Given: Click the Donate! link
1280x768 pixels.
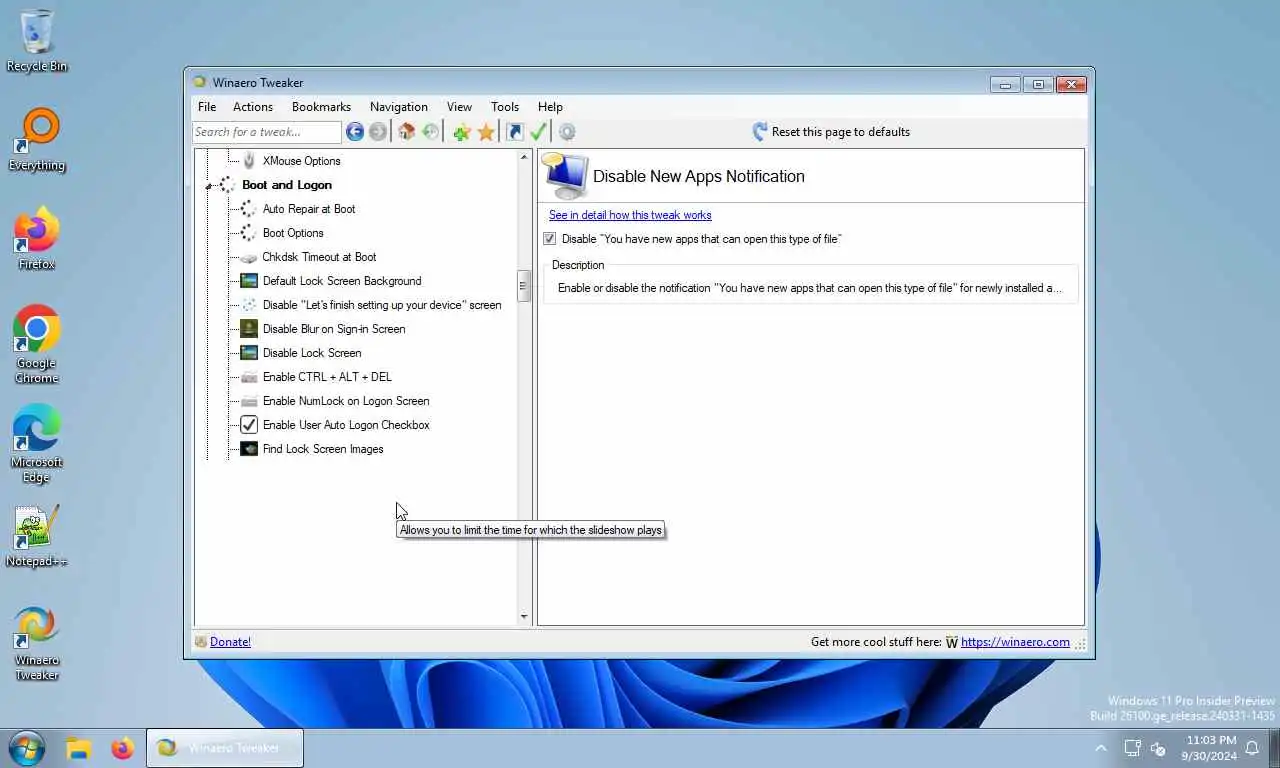Looking at the screenshot, I should (x=230, y=642).
